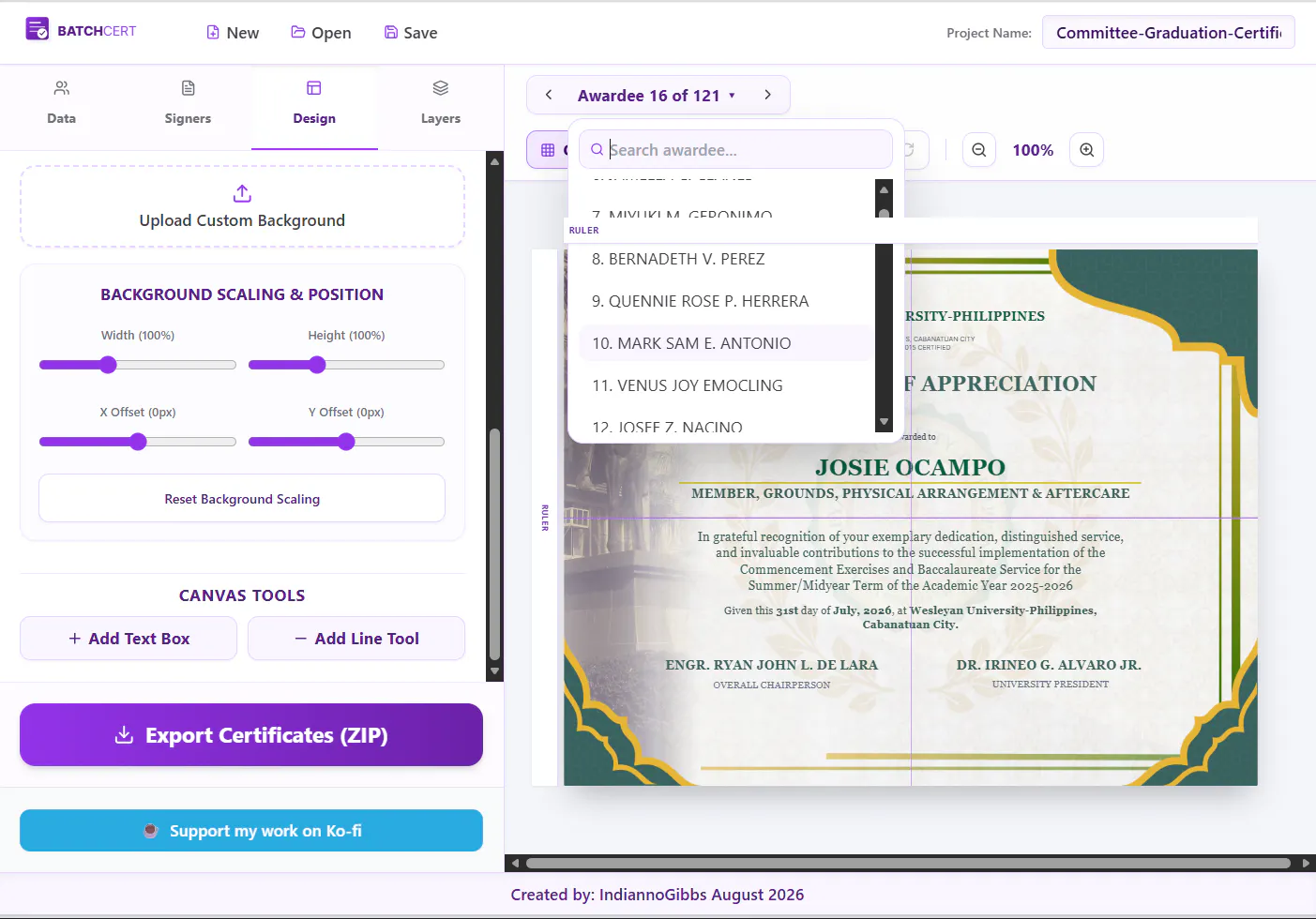Select awardee 9. QUENNIE ROSE P. HERRERA

coord(726,301)
